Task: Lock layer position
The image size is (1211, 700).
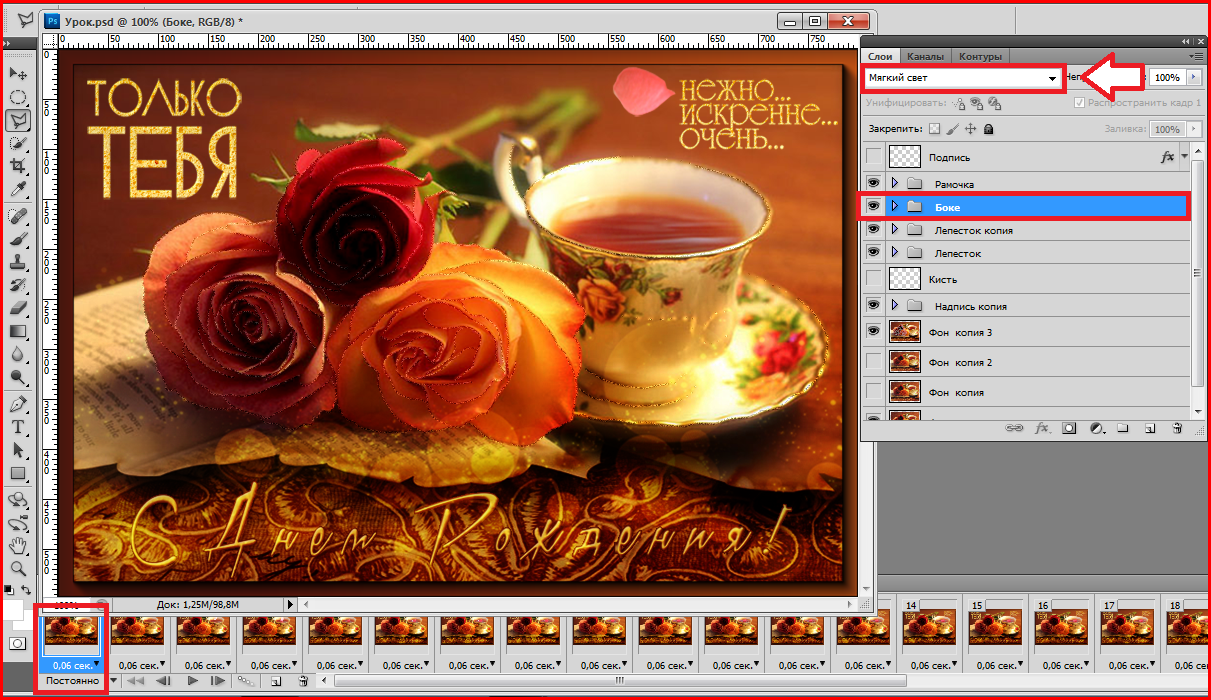Action: 970,129
